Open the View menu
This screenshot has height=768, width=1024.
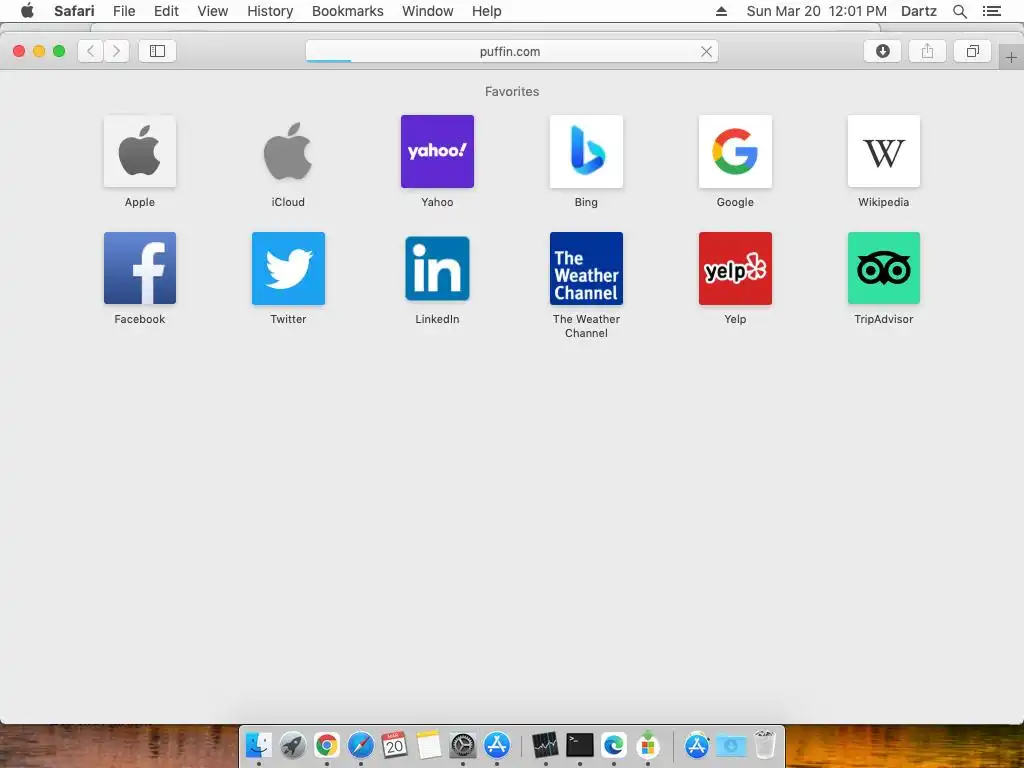coord(213,11)
